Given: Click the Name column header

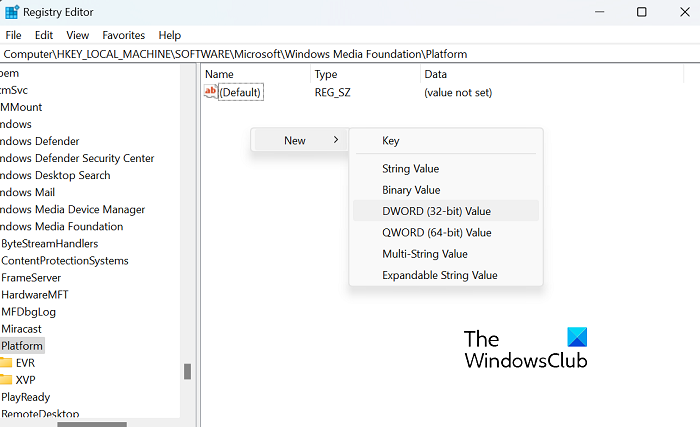Looking at the screenshot, I should [219, 74].
